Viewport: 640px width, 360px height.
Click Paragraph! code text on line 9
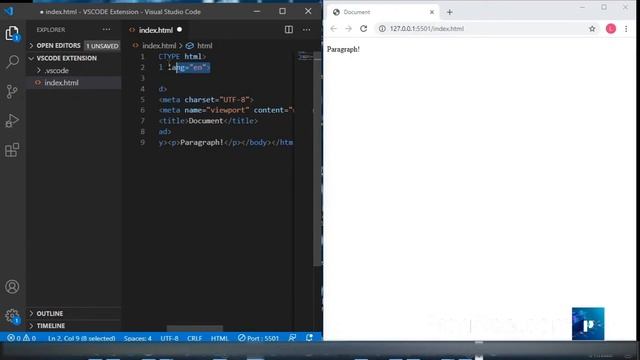202,142
